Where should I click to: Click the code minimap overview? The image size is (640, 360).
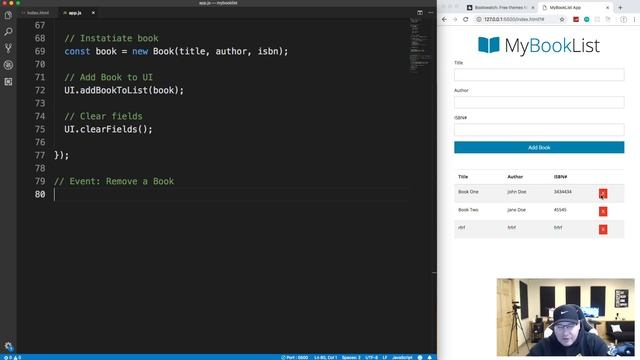[420, 45]
